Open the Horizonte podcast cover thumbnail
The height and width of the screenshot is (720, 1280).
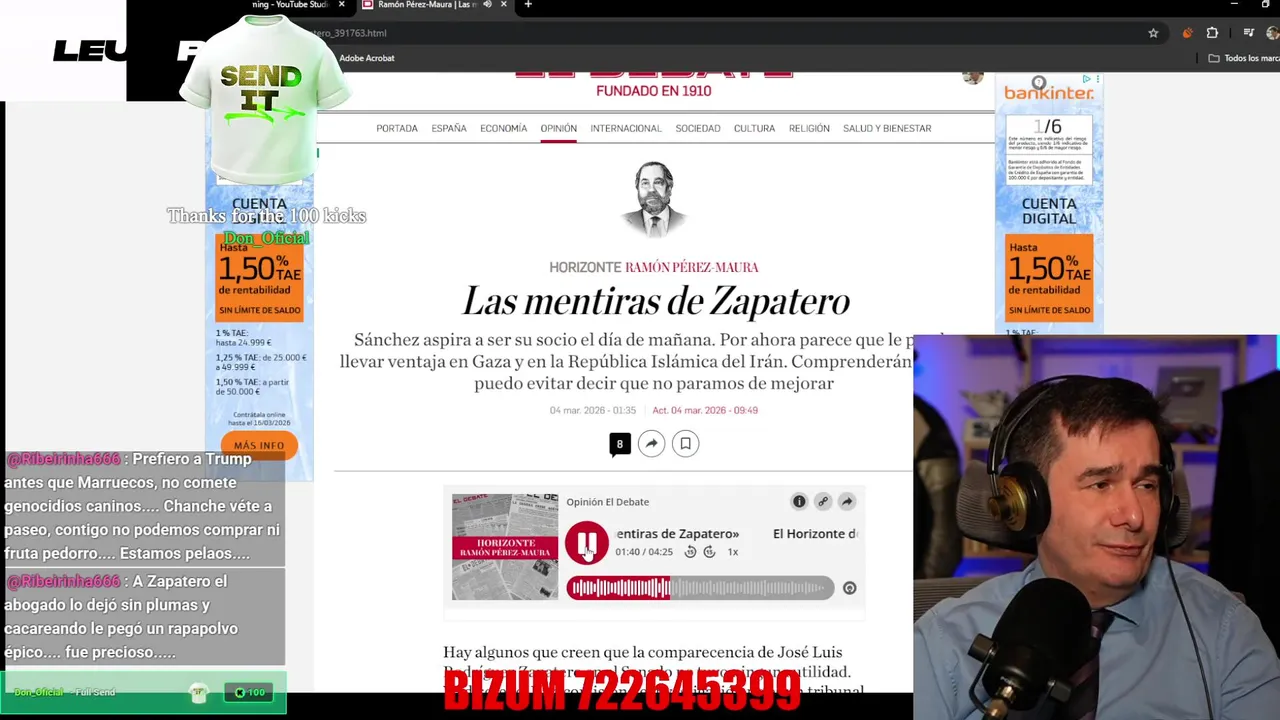(x=505, y=547)
